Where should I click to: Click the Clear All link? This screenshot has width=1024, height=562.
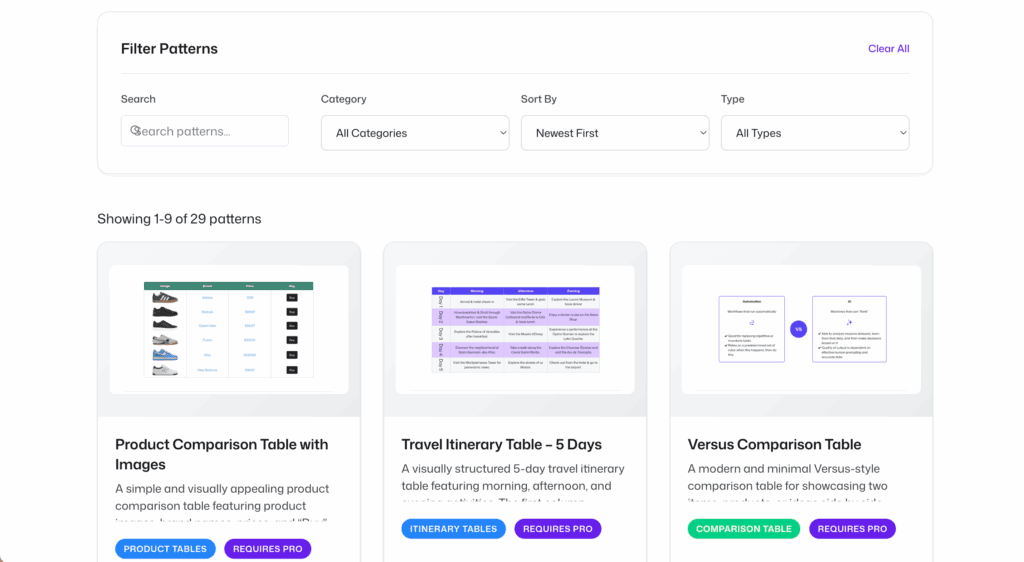pos(888,49)
